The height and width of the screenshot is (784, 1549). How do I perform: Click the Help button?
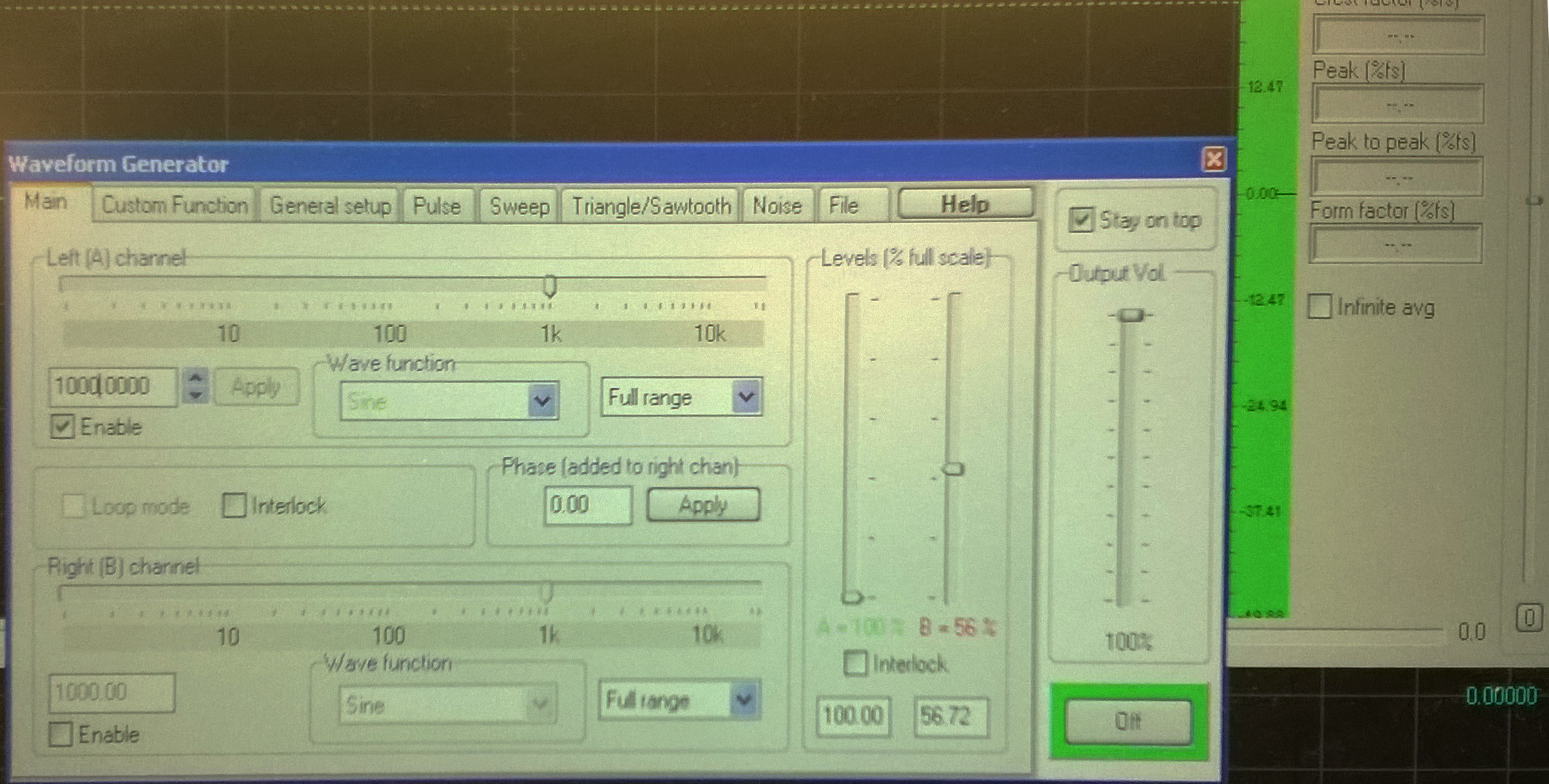[964, 205]
